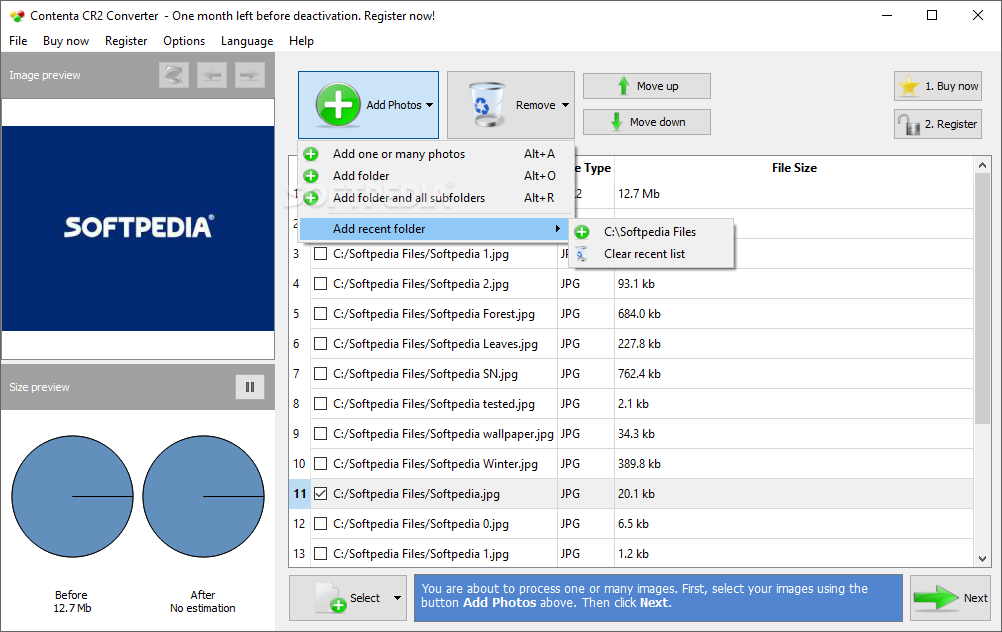Click the 12.7 Mb file size cell

(x=794, y=194)
